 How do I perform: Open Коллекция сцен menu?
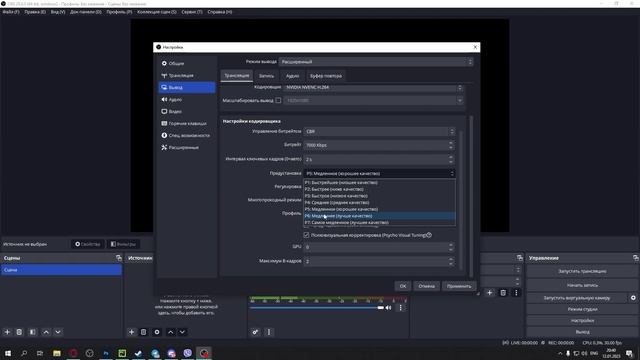pos(157,12)
